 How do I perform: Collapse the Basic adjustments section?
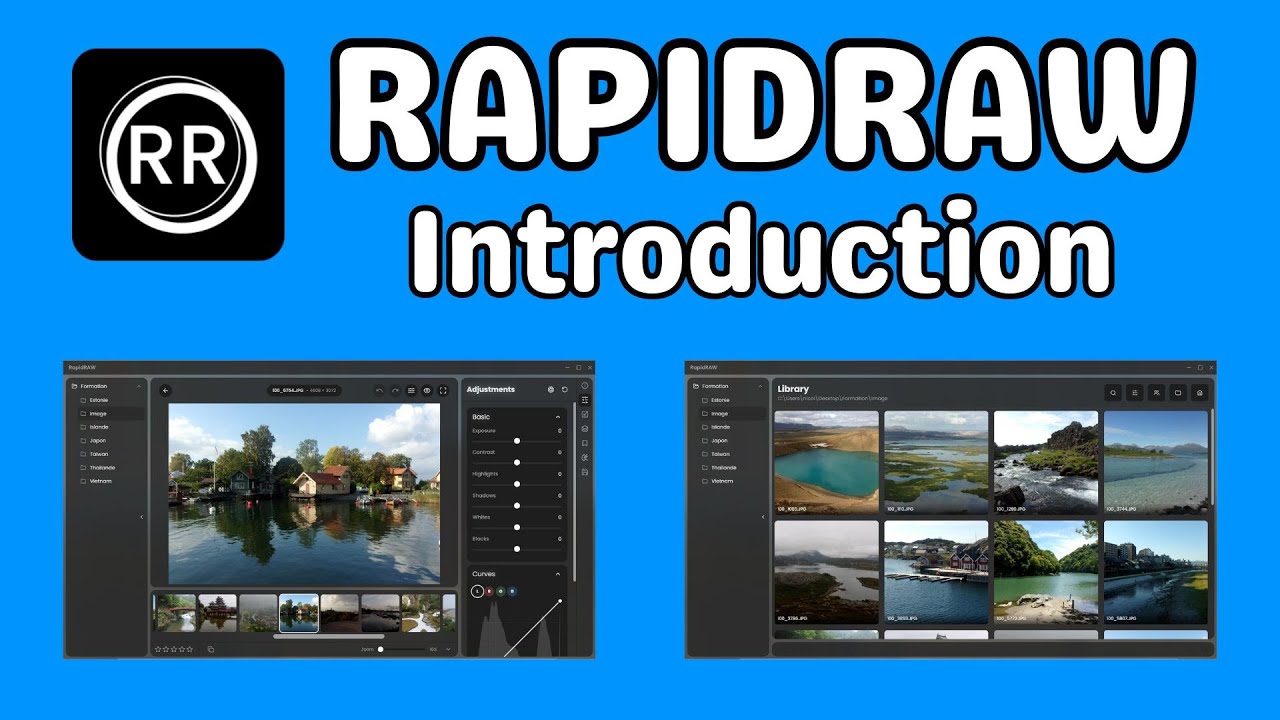[x=558, y=416]
